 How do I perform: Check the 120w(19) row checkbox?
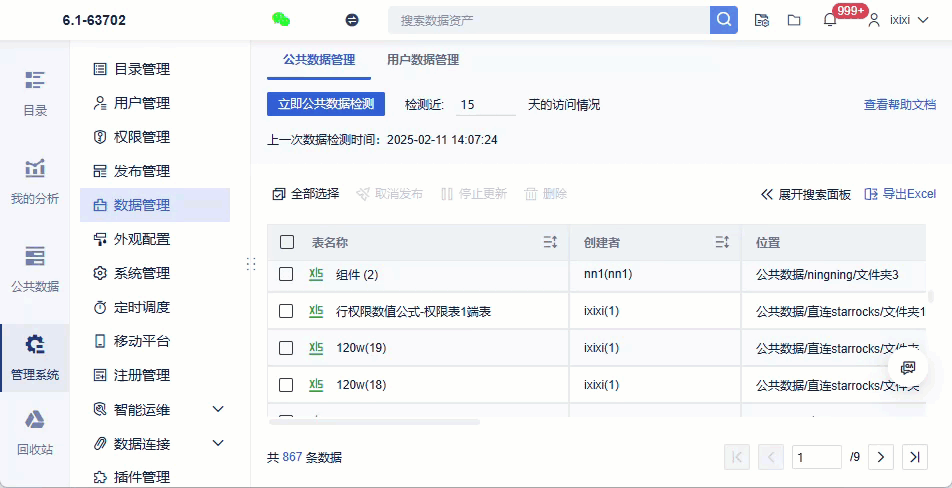click(x=287, y=348)
